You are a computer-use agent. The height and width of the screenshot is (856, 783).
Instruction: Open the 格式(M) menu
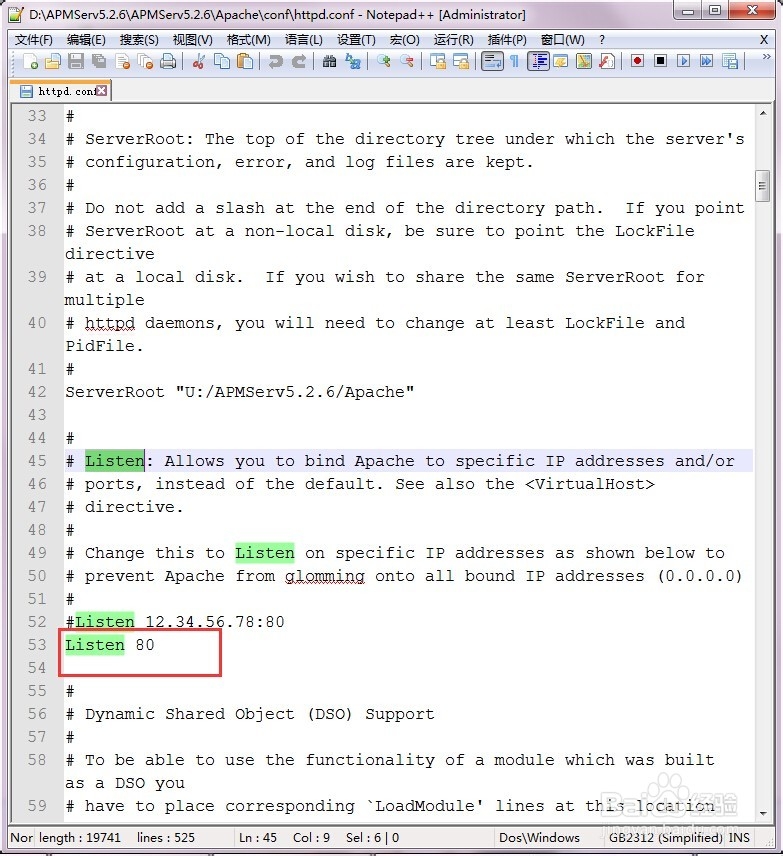pyautogui.click(x=248, y=39)
